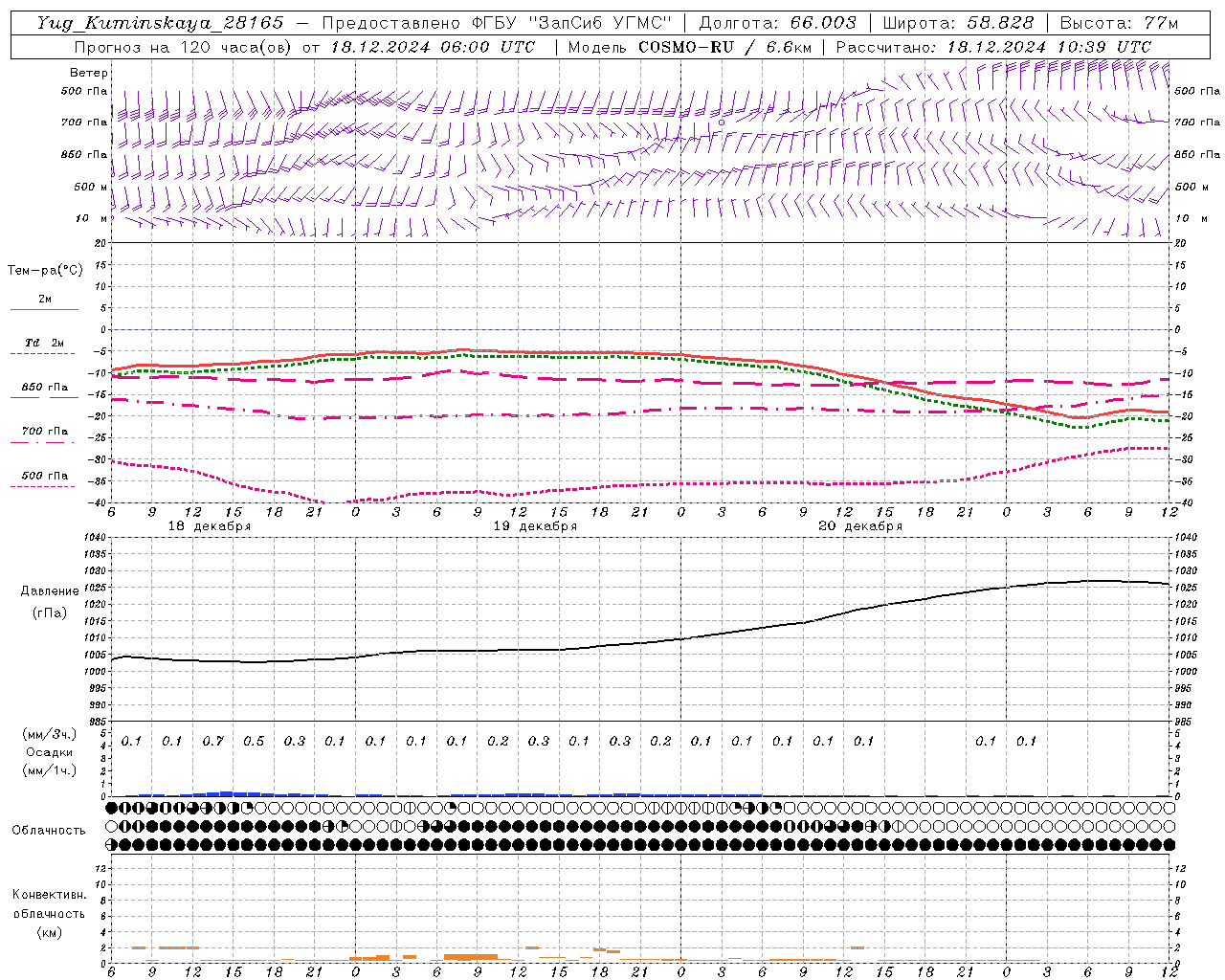
Task: Click the 'Долгота: 66.003' longitude field
Action: pos(778,23)
